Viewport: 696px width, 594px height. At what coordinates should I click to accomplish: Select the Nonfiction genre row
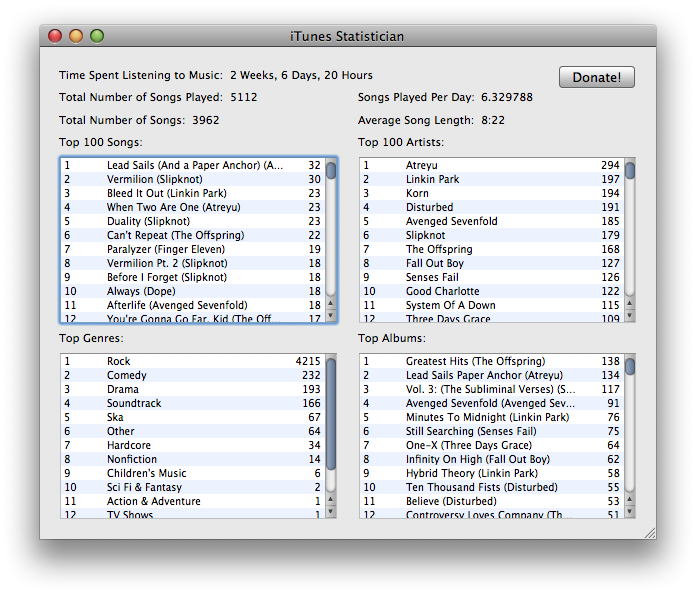(193, 459)
